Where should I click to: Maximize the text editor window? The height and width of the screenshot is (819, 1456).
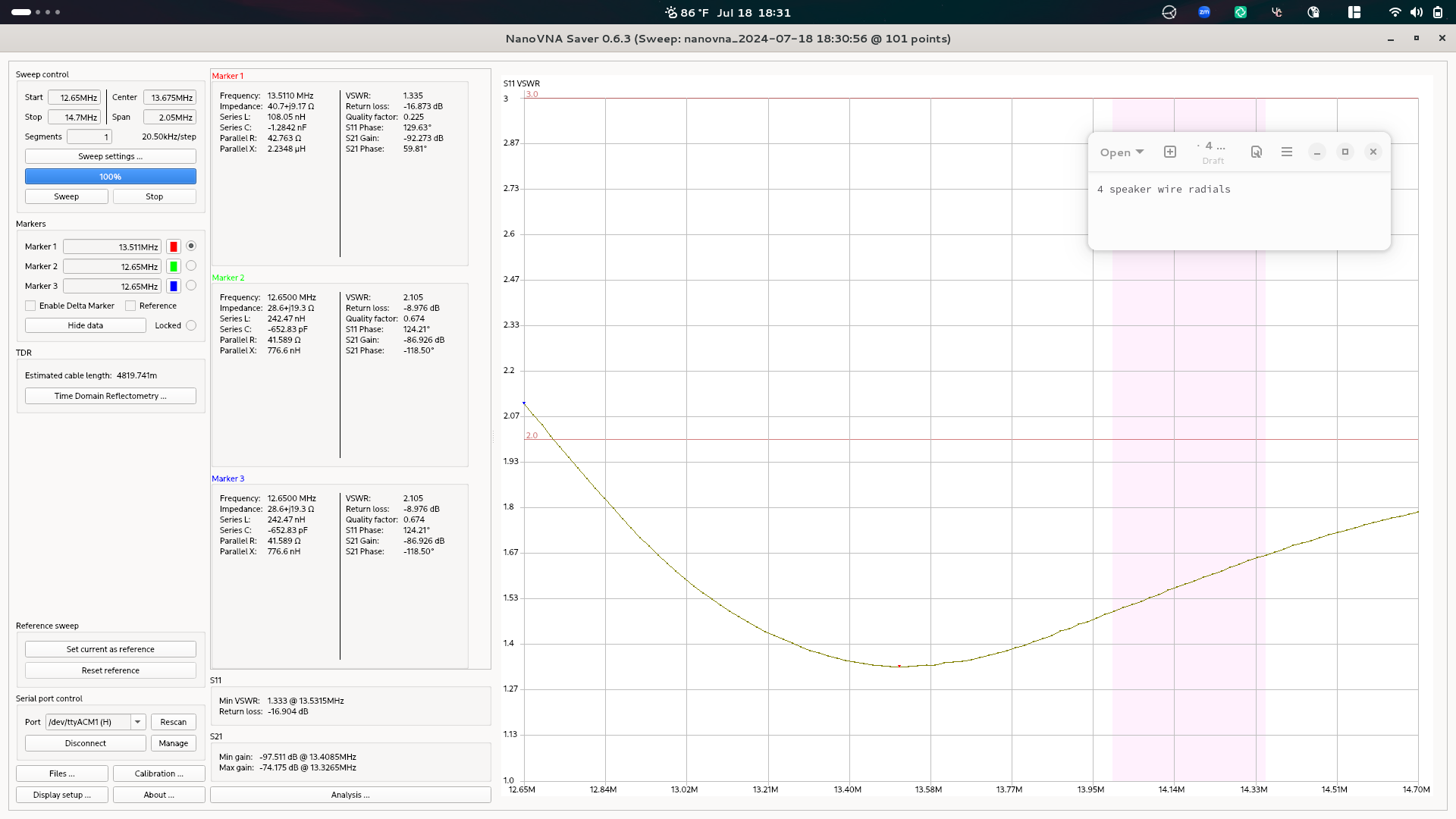pos(1345,152)
